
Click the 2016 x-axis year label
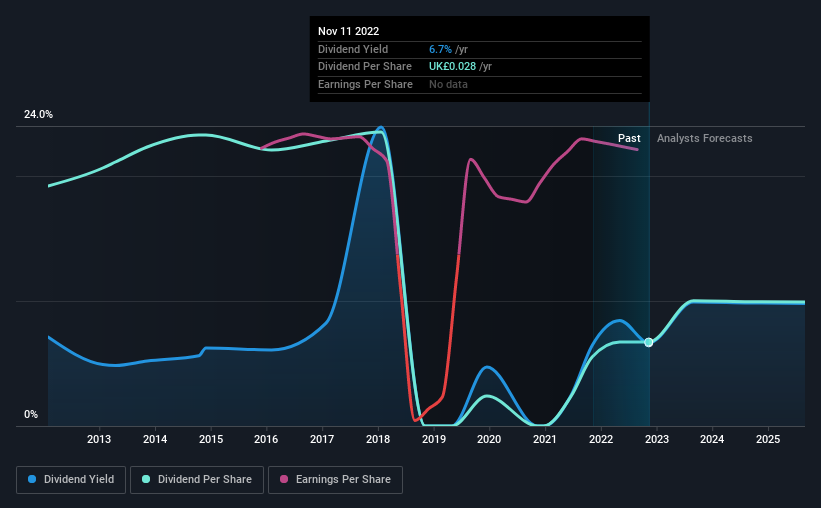coord(266,439)
